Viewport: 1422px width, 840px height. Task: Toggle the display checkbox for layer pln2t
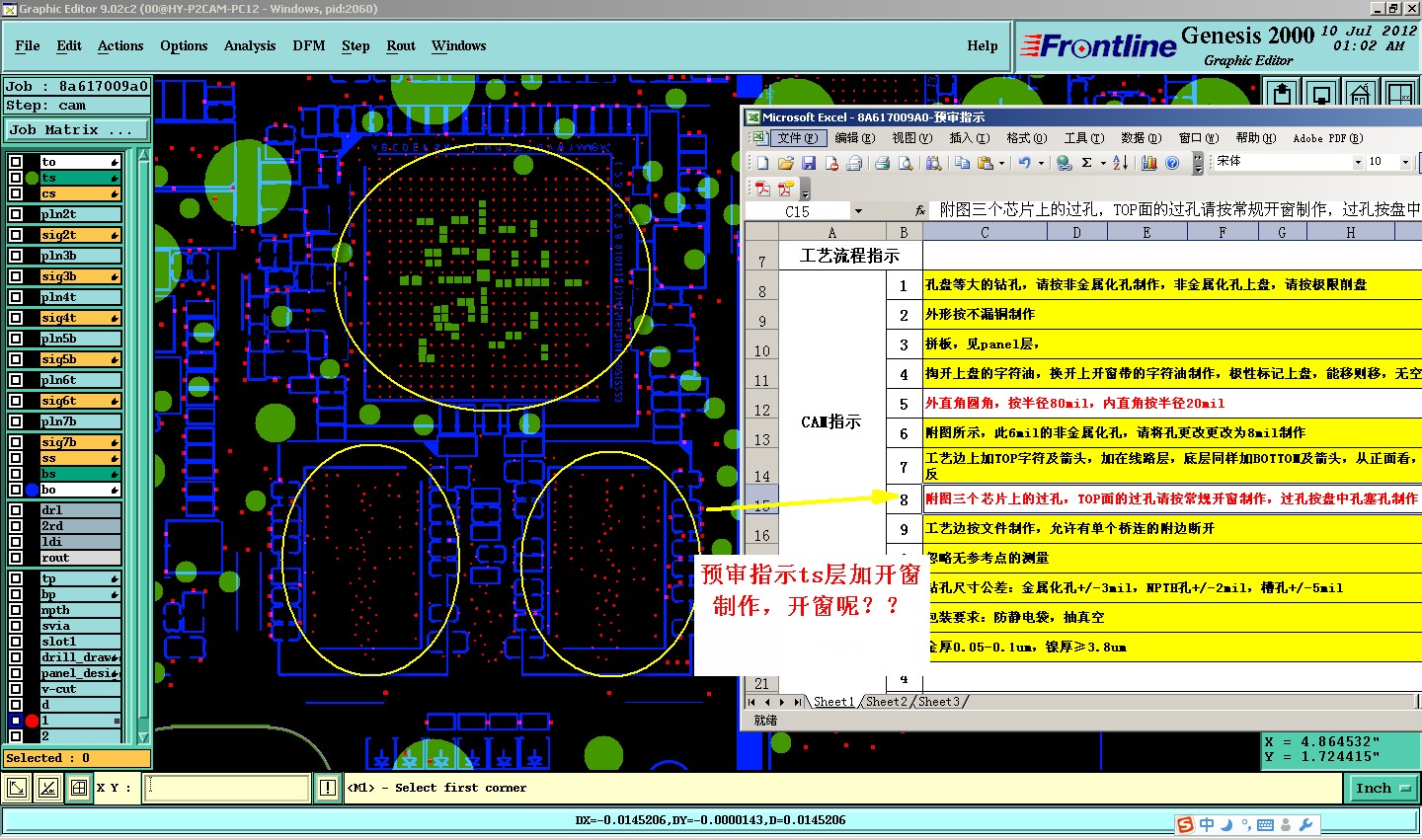click(16, 214)
